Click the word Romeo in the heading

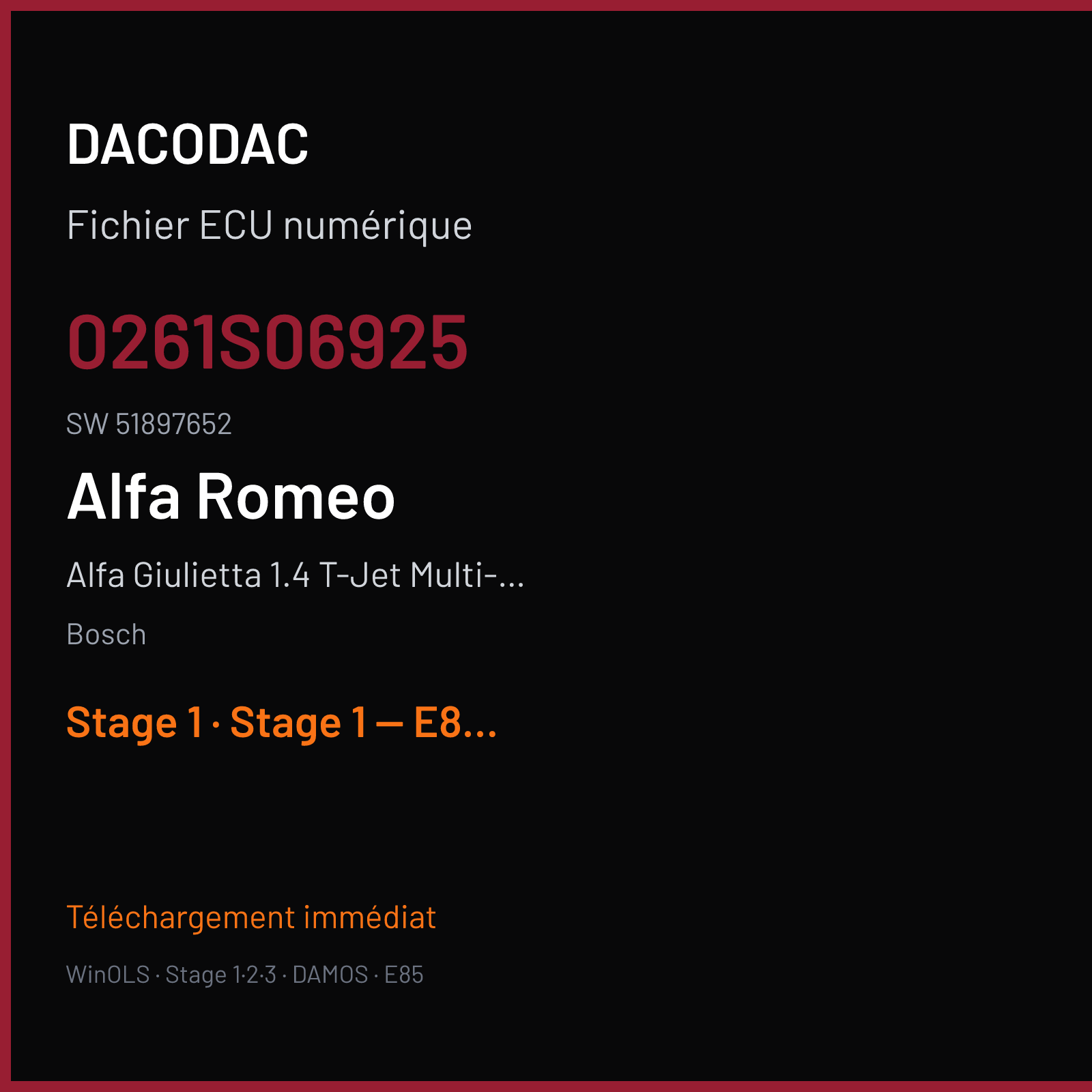296,496
